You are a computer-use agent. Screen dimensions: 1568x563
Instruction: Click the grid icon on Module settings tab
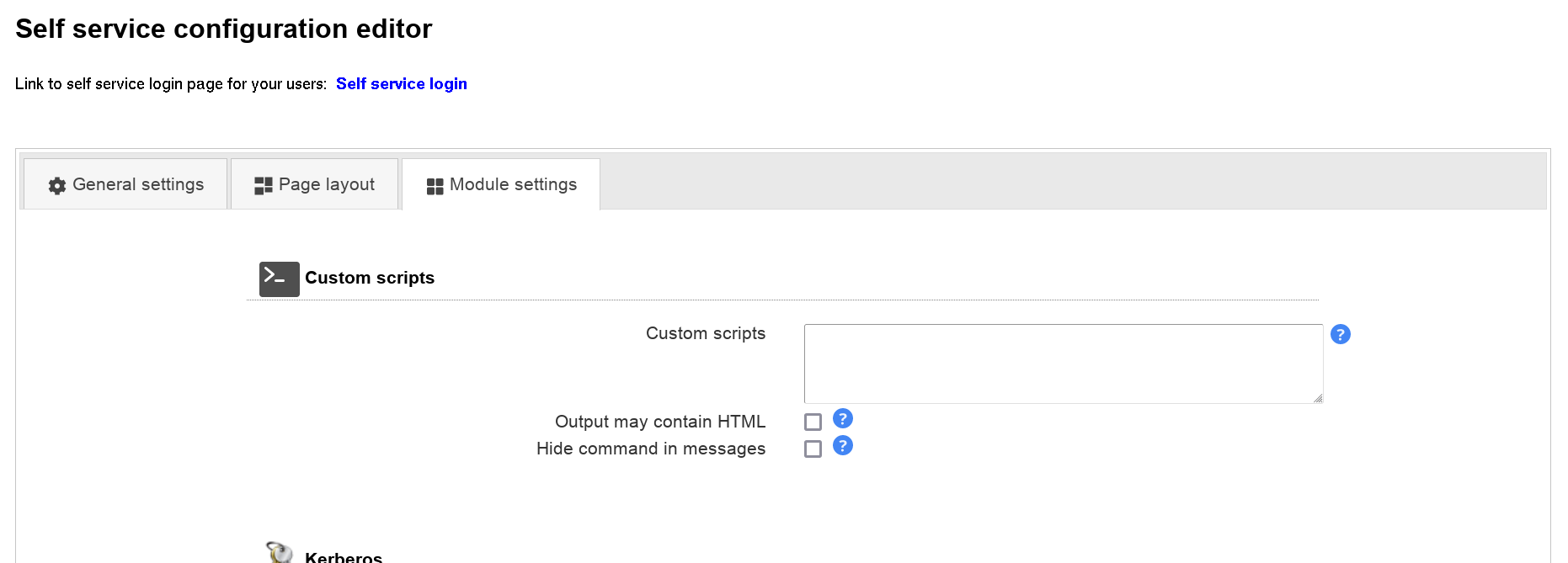tap(435, 186)
